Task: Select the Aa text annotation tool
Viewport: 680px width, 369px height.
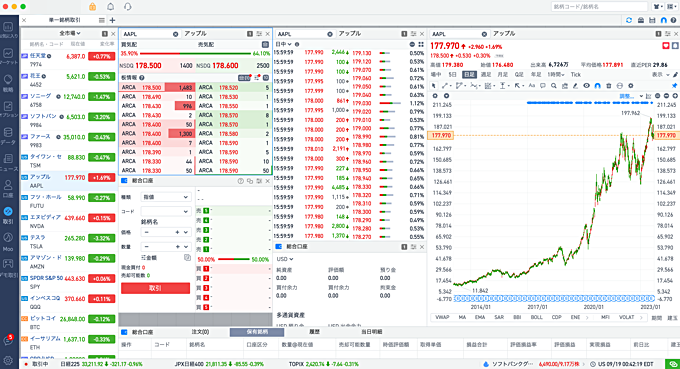Action: pos(532,86)
